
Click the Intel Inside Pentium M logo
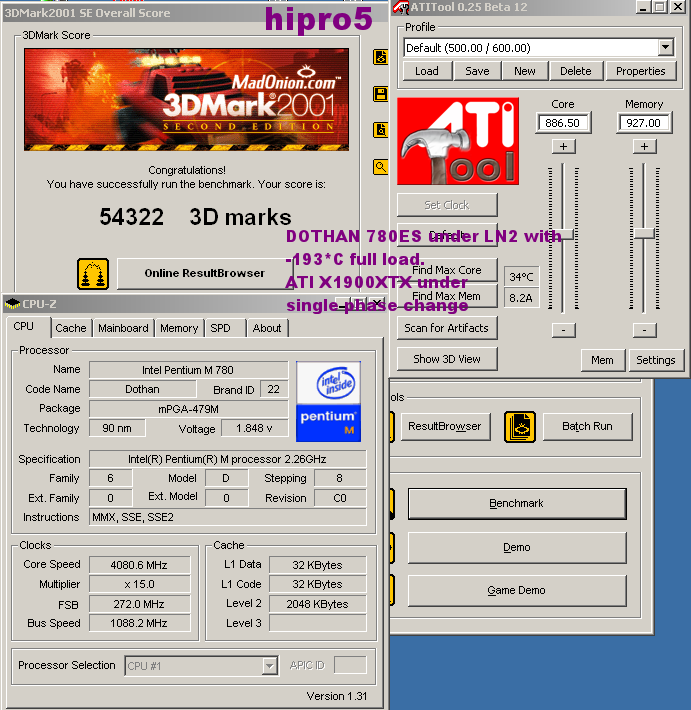click(x=328, y=401)
